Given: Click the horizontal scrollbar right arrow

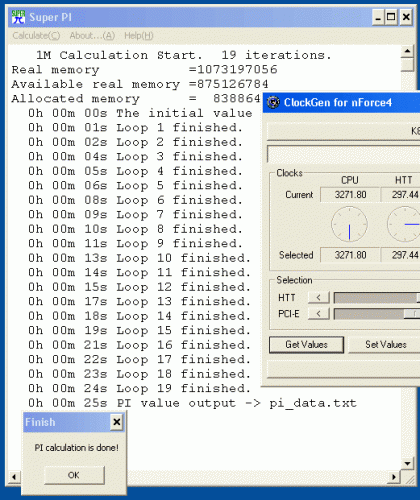Looking at the screenshot, I should coord(394,477).
